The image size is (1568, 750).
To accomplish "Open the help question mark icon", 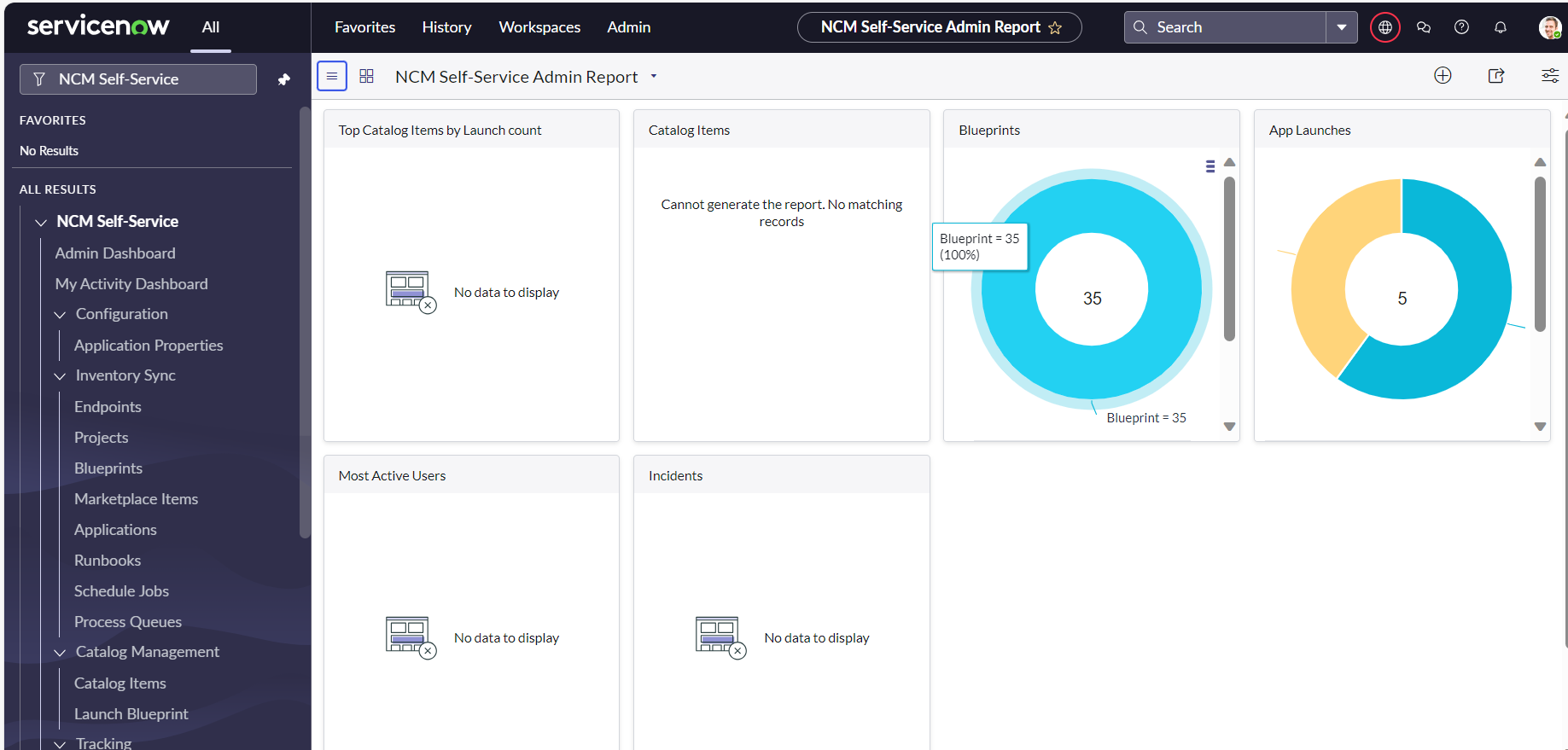I will 1461,27.
